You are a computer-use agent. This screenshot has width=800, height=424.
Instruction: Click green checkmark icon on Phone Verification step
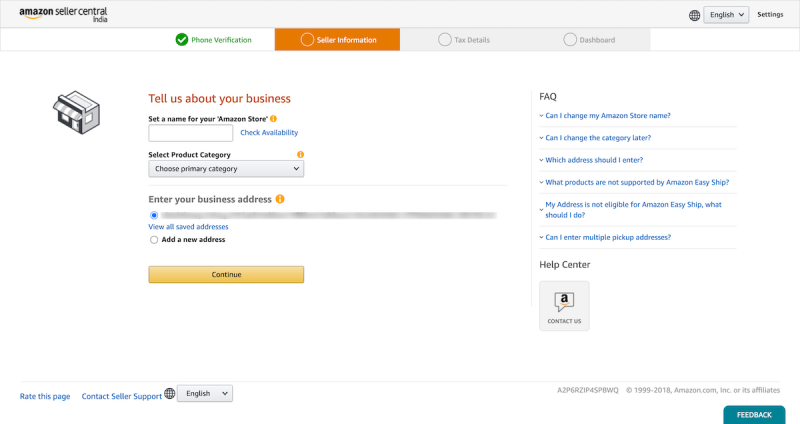point(182,39)
